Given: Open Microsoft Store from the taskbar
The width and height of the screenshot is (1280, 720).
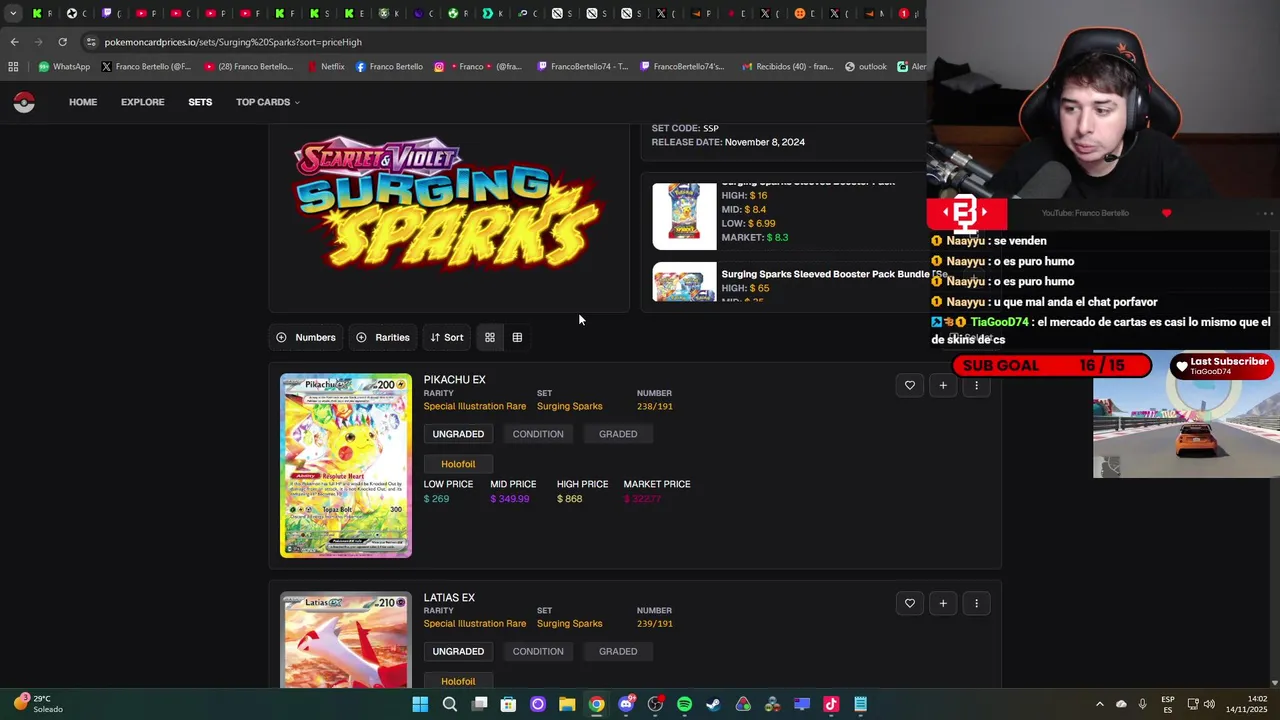Looking at the screenshot, I should pyautogui.click(x=508, y=704).
